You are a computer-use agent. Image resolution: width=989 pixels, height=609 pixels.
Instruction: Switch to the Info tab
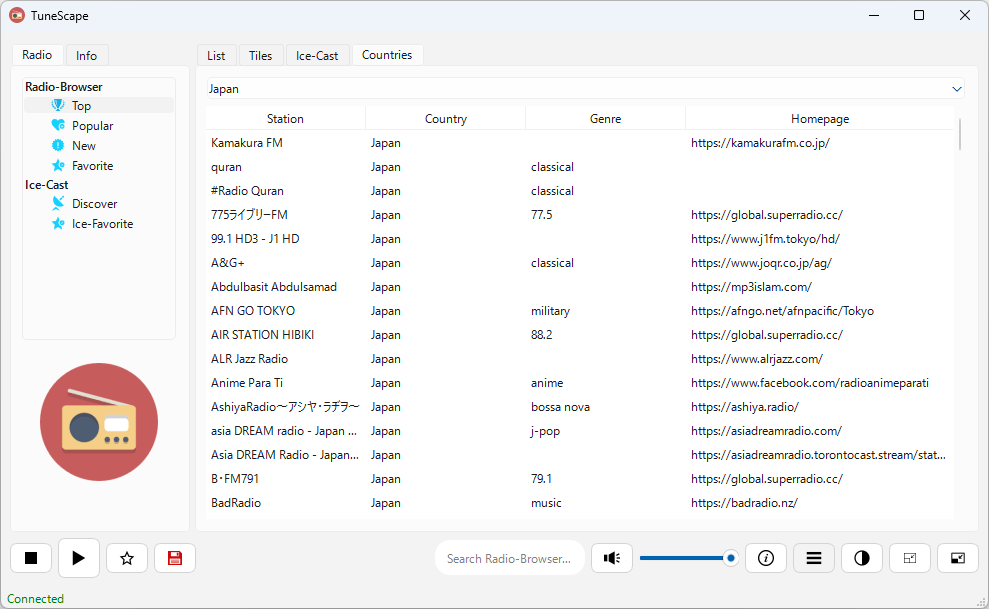coord(86,55)
